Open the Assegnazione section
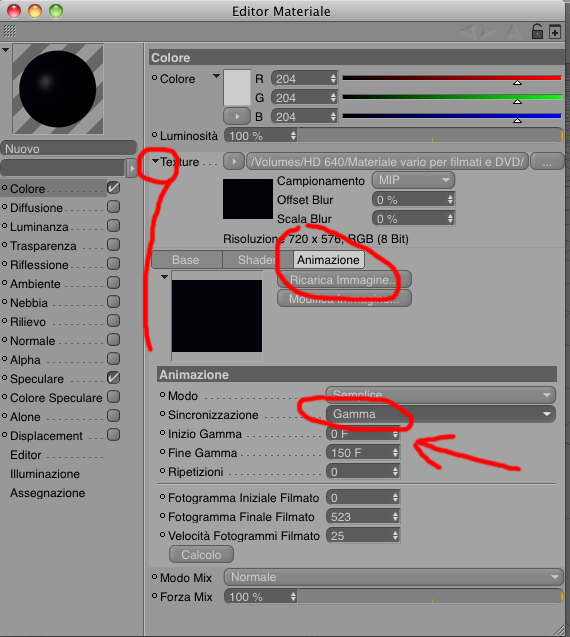The width and height of the screenshot is (570, 637). coord(48,493)
